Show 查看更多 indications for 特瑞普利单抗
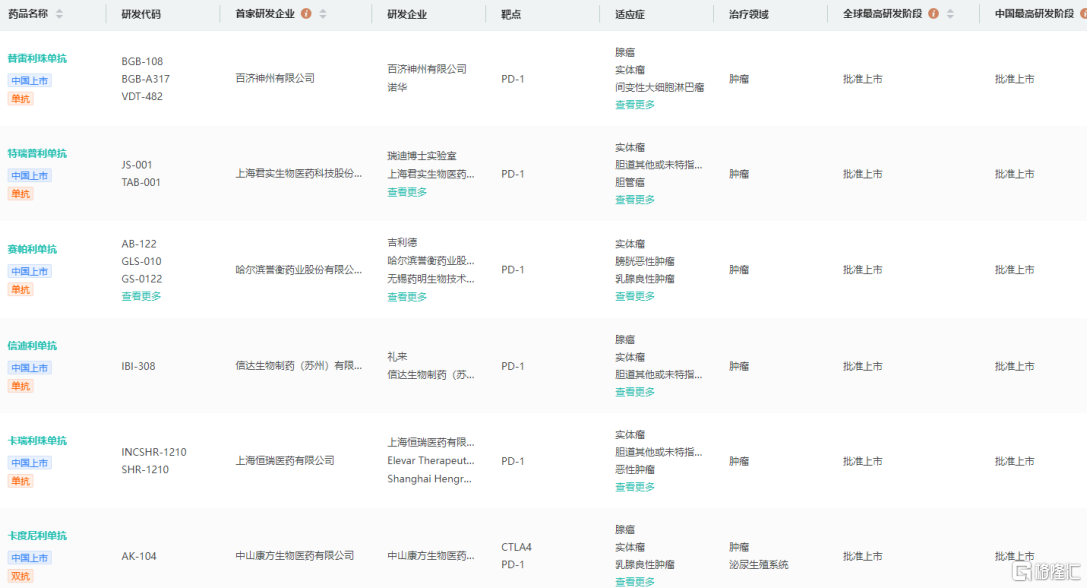 (x=635, y=200)
